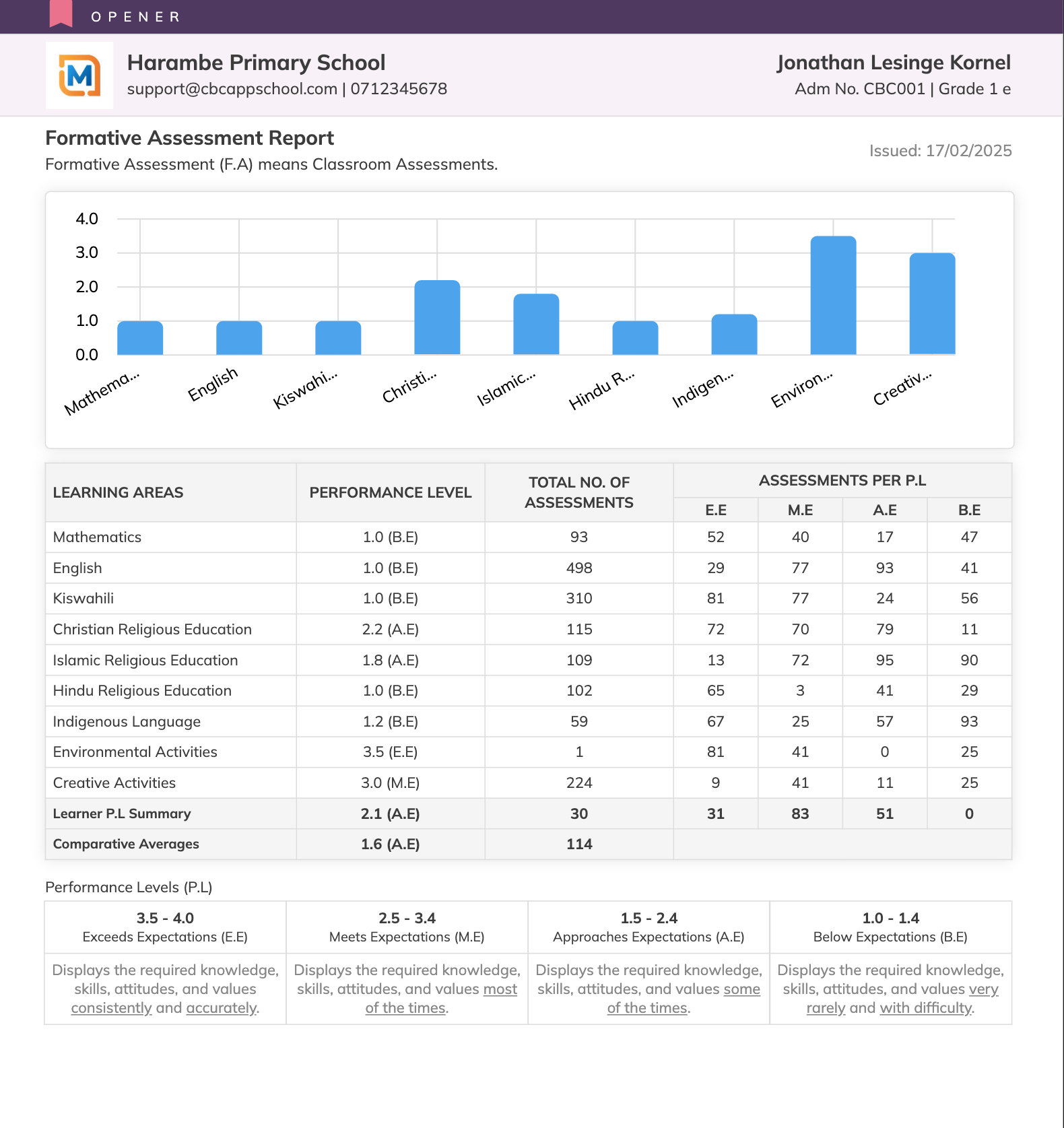Click the ASSESSMENTS PER P.L header
This screenshot has width=1064, height=1128.
pos(842,480)
